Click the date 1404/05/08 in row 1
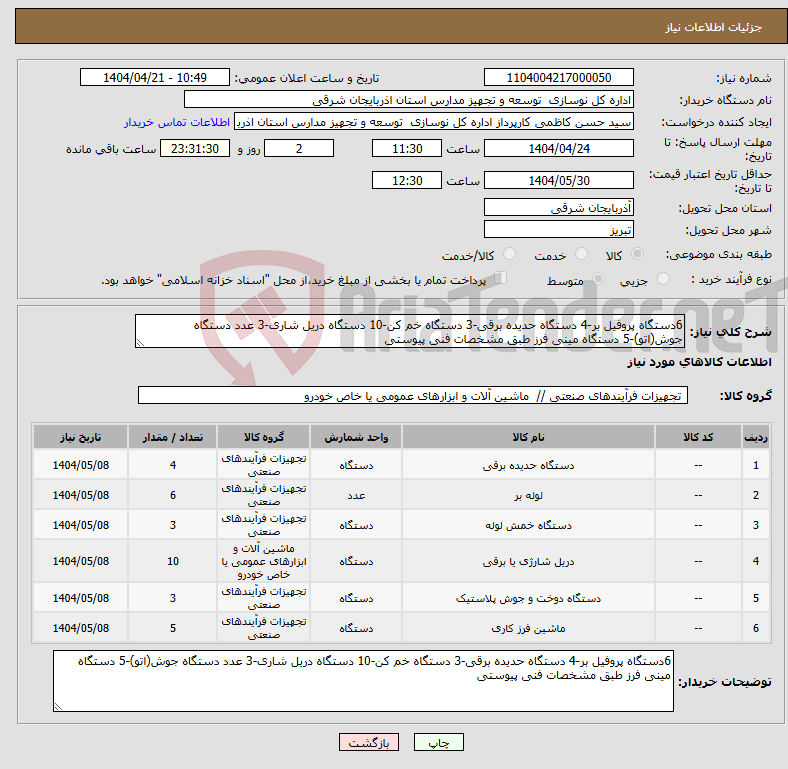788x769 pixels. [80, 465]
